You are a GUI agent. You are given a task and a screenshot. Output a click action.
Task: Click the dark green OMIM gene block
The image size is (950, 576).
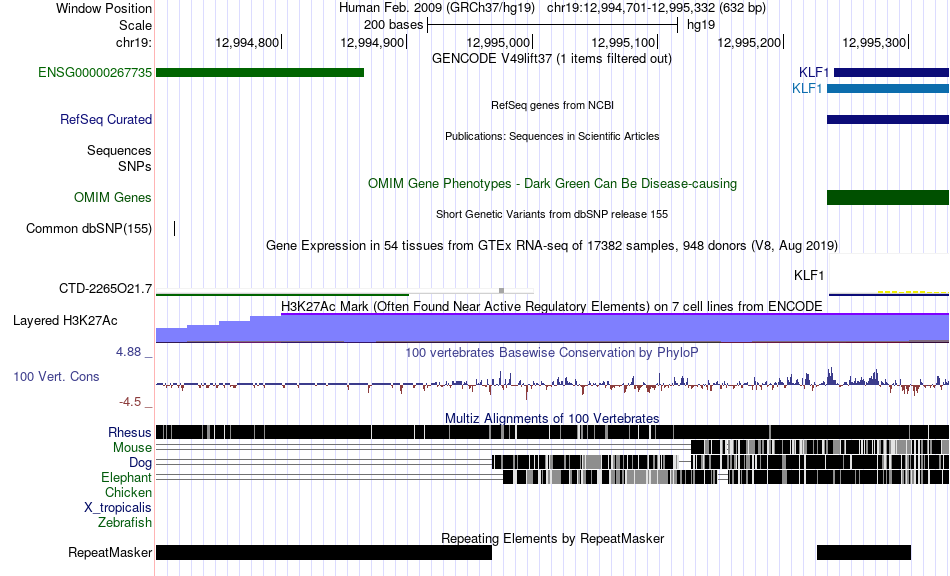pyautogui.click(x=888, y=197)
